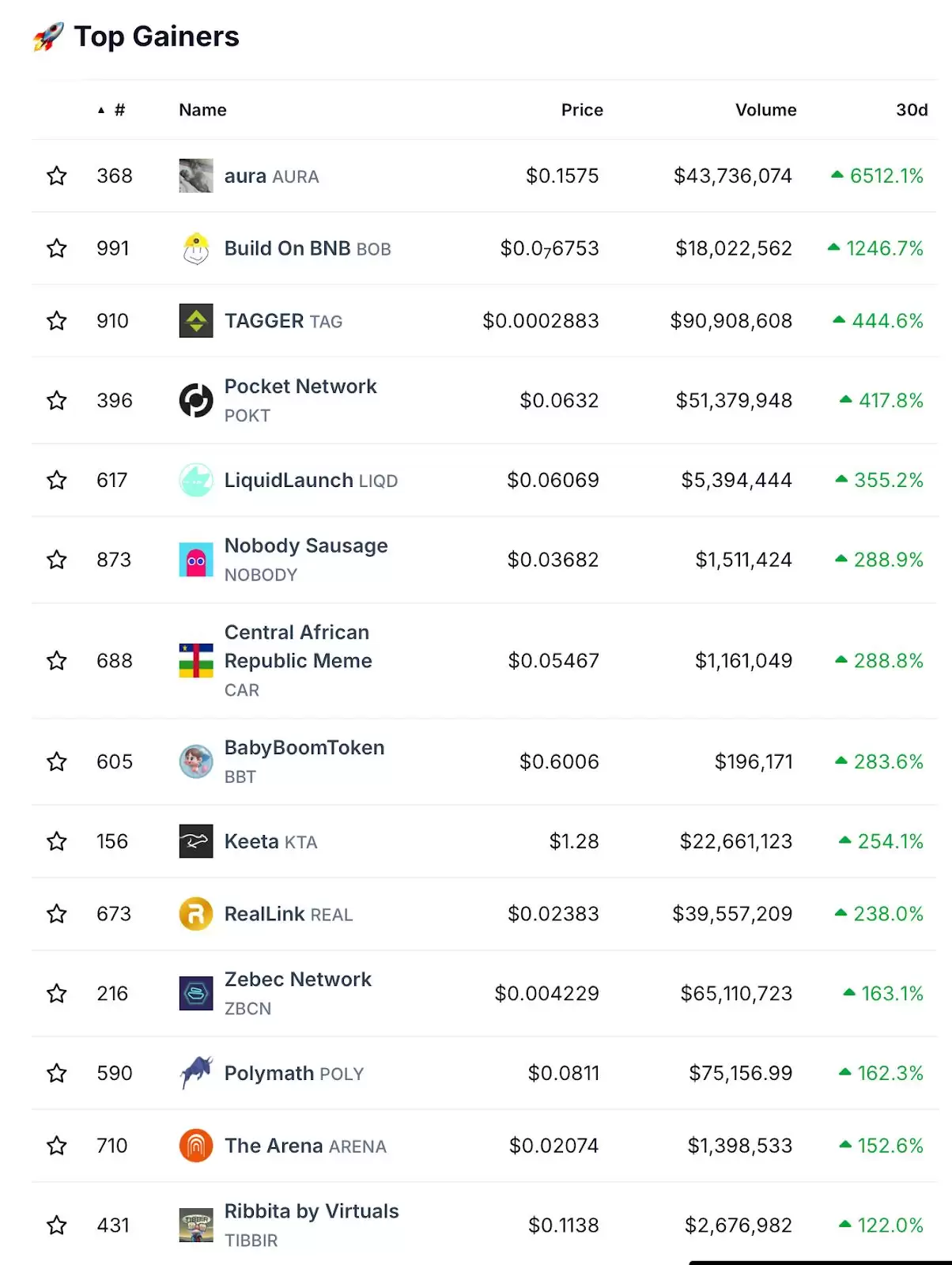Click the Central African Republic flag icon
Image resolution: width=952 pixels, height=1265 pixels.
tap(196, 661)
